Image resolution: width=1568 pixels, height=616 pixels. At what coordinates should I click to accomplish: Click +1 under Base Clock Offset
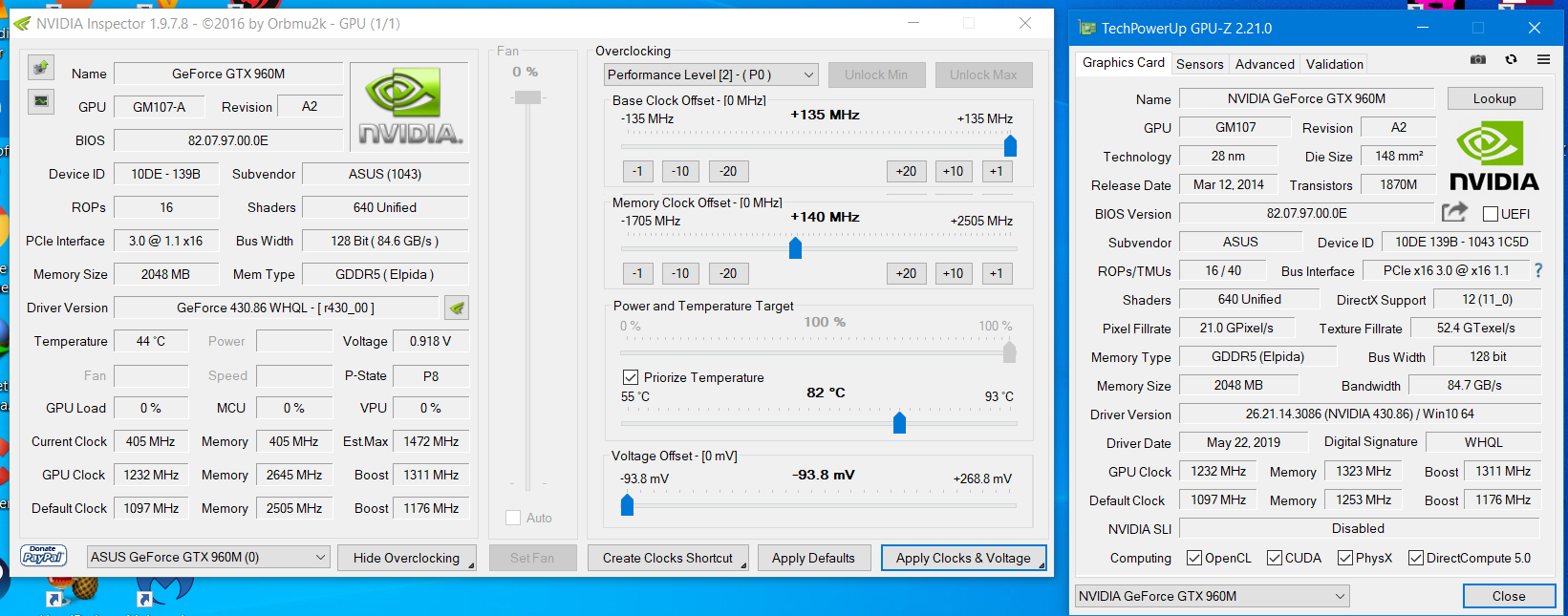pyautogui.click(x=997, y=171)
